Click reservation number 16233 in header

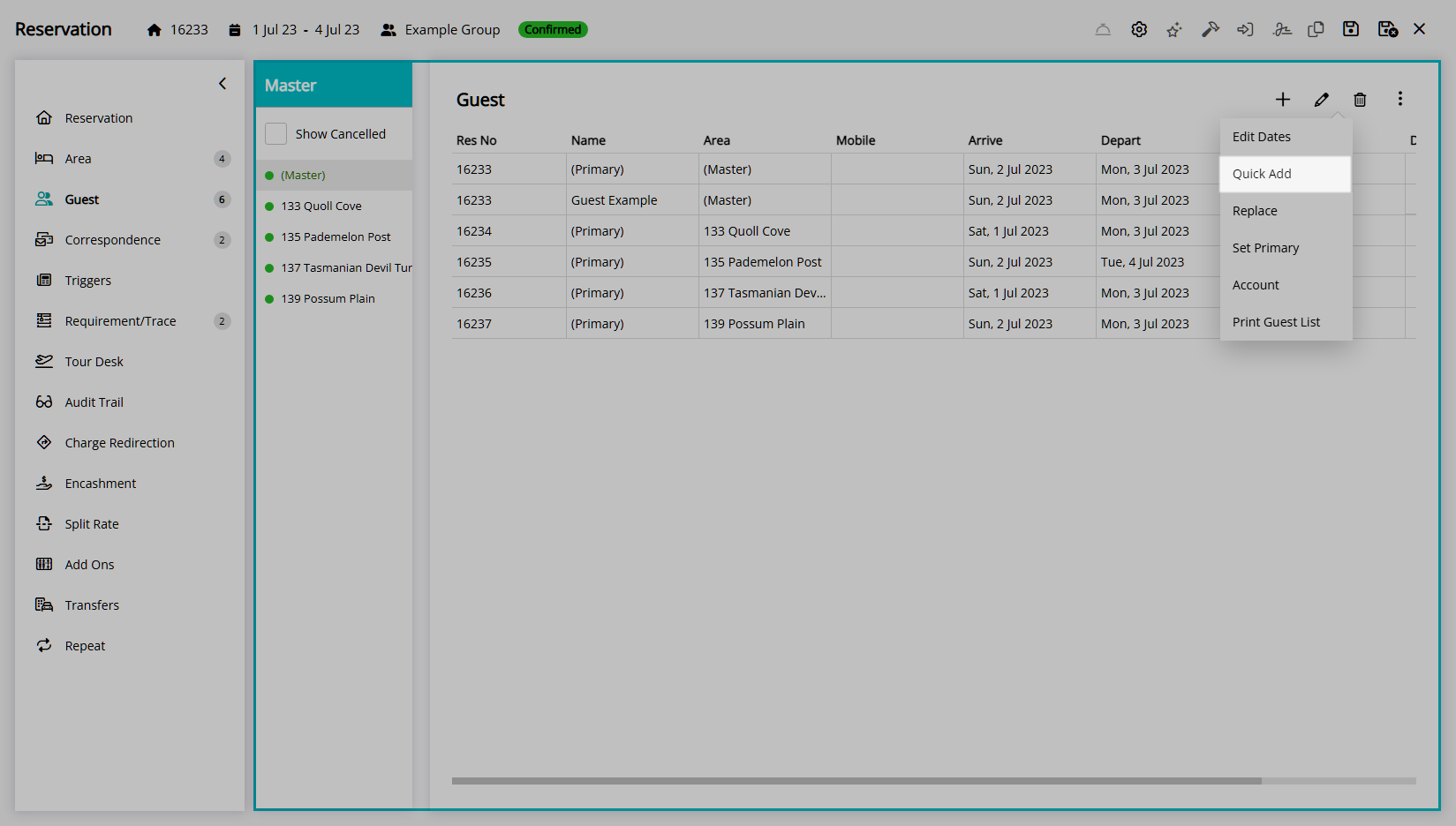point(189,30)
